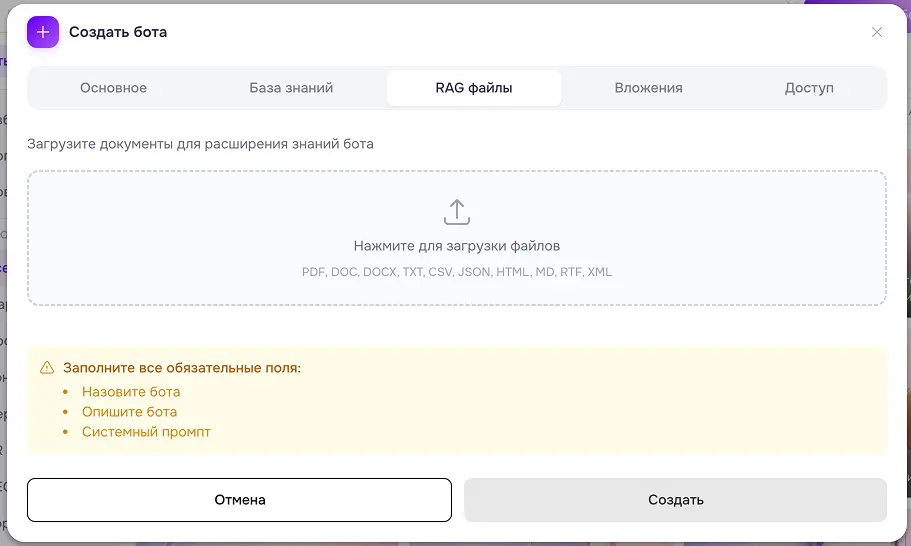The width and height of the screenshot is (911, 546).
Task: Click the upload arrow icon
Action: (x=457, y=212)
